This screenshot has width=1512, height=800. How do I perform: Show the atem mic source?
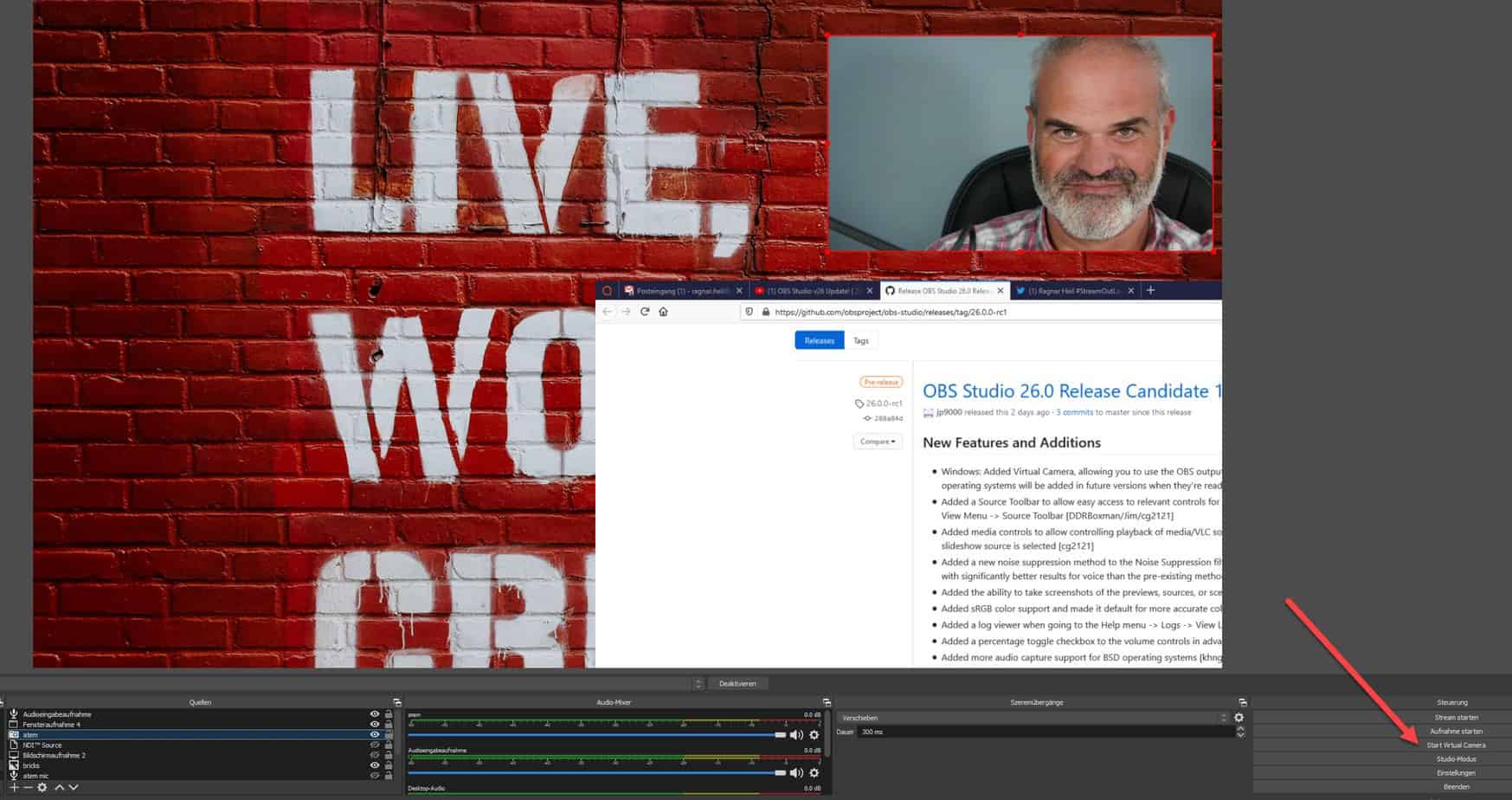click(375, 776)
